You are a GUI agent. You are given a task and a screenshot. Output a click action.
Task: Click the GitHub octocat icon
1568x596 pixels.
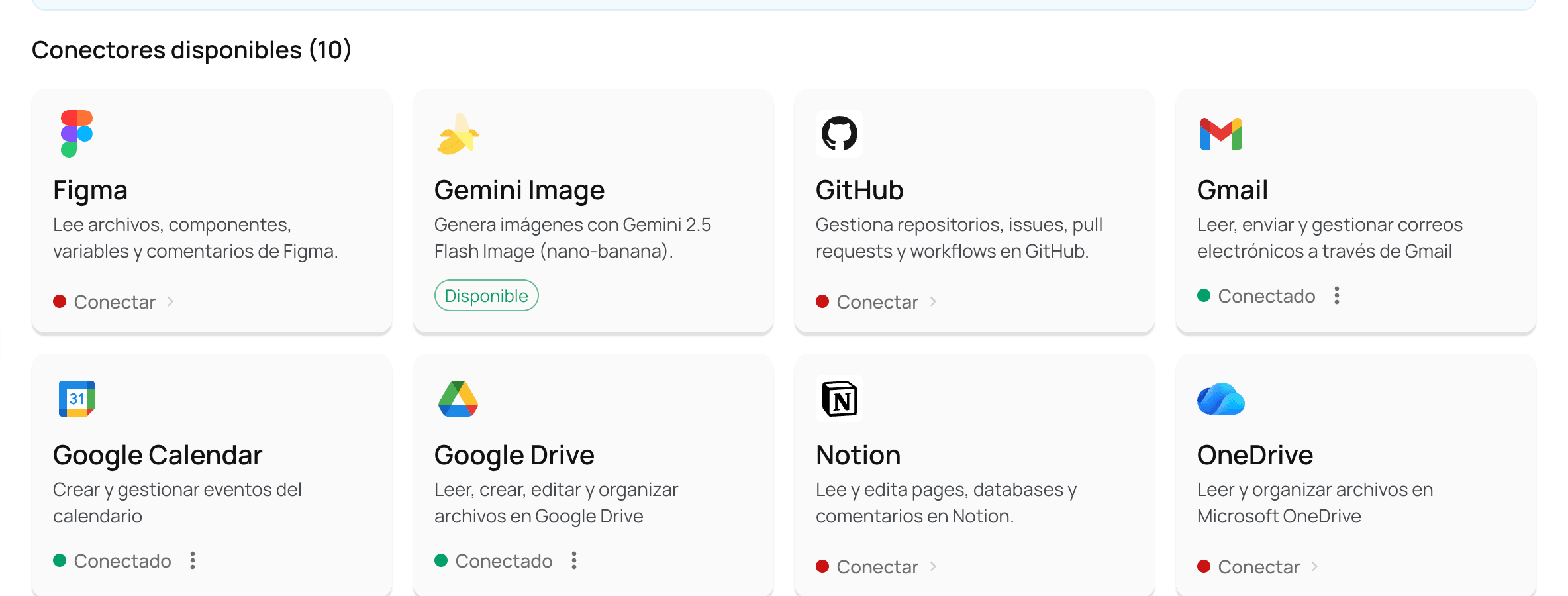(840, 134)
